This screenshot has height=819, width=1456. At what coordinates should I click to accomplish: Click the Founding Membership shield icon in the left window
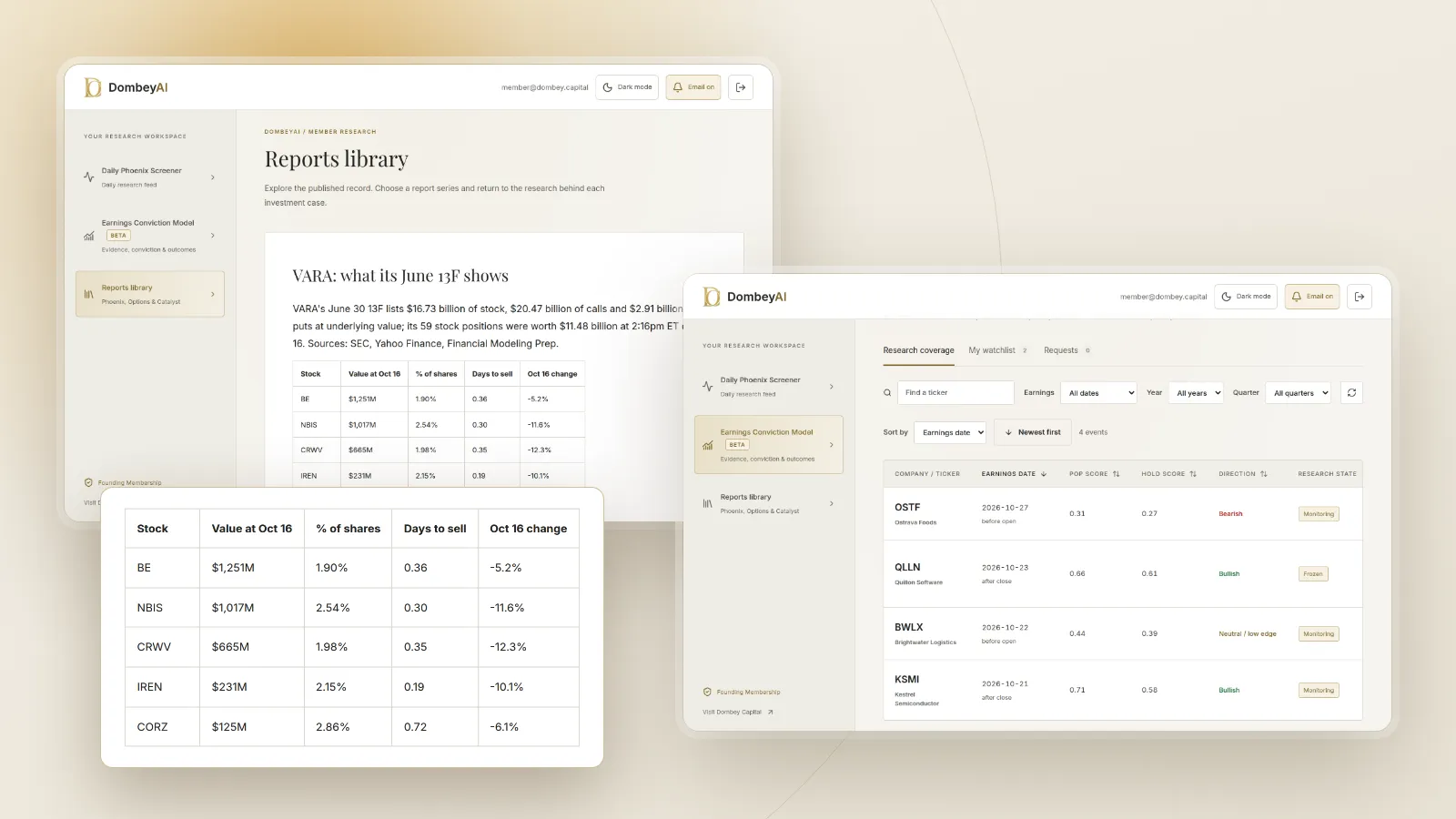88,482
